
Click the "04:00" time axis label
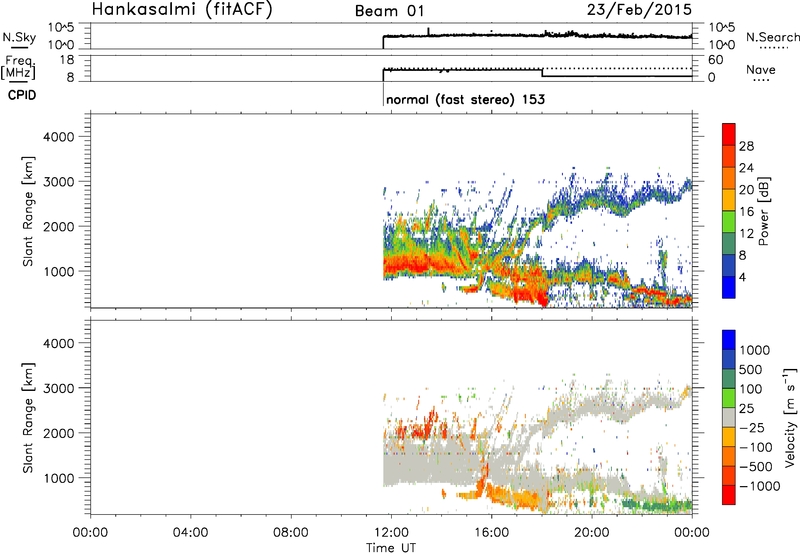pos(191,533)
